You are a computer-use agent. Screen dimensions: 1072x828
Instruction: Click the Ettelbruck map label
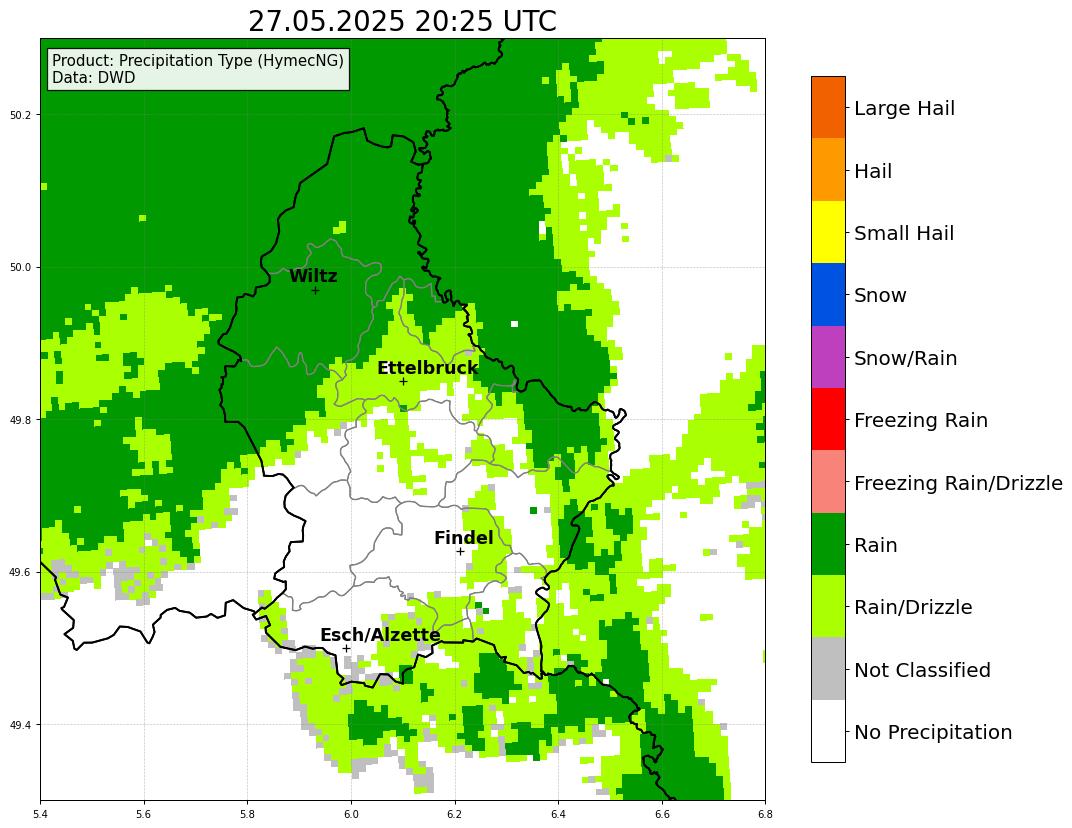point(427,368)
